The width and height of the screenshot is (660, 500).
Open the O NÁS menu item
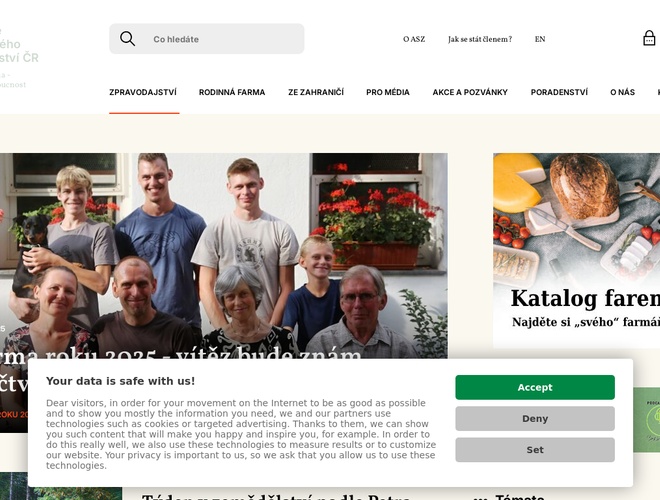623,92
